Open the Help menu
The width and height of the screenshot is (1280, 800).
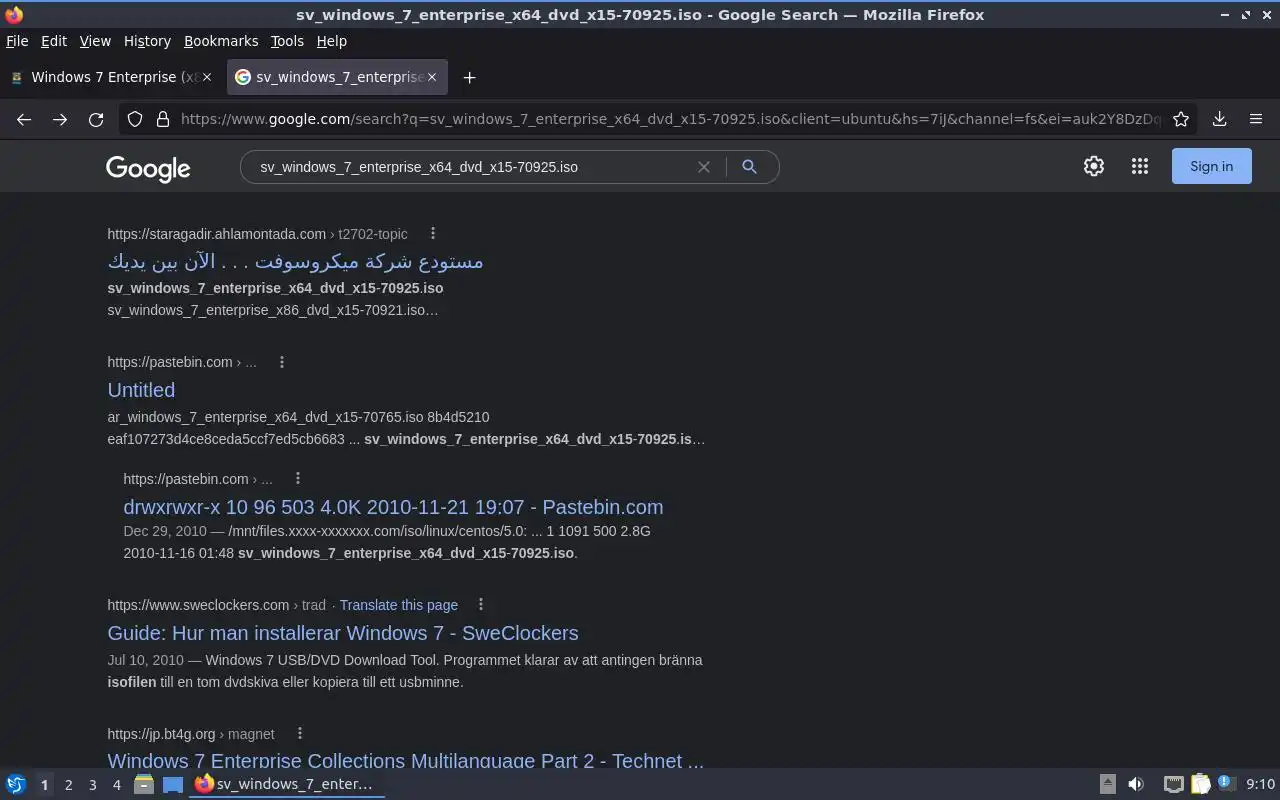[x=332, y=41]
